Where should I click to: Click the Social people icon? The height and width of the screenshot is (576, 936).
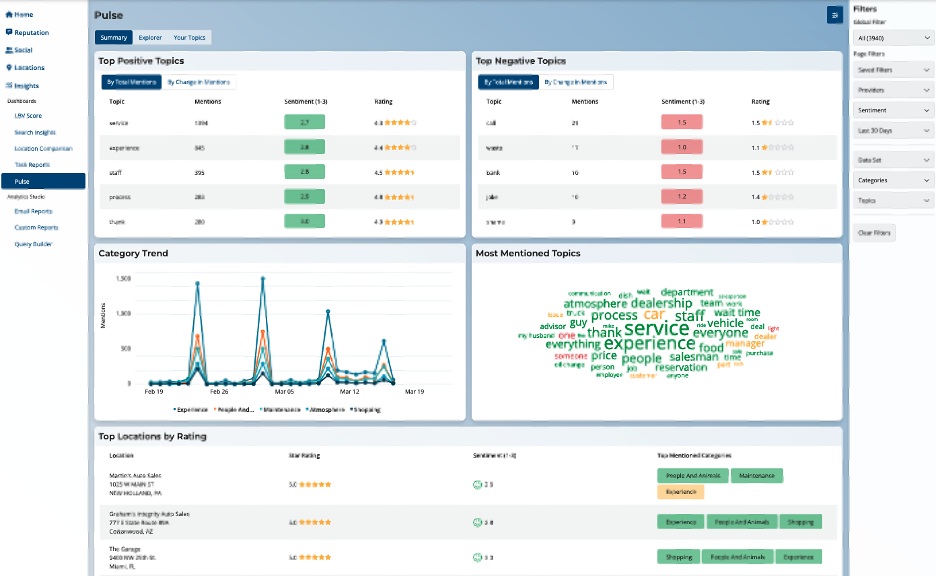click(9, 49)
